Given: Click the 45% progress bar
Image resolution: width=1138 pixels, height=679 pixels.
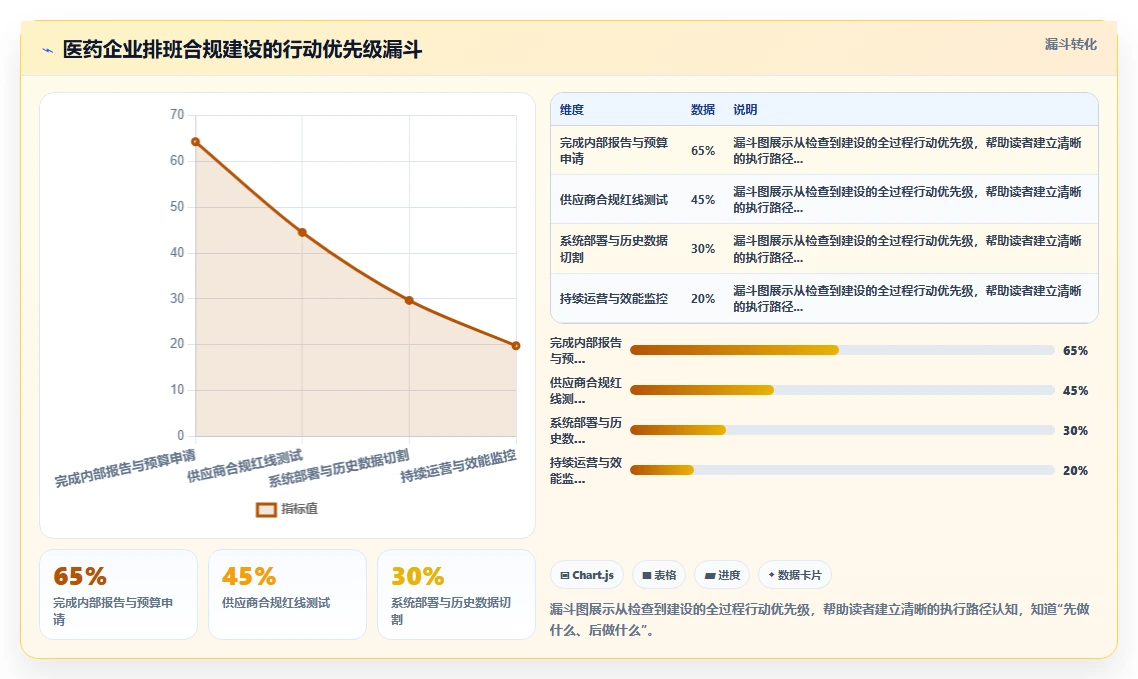Looking at the screenshot, I should 842,390.
